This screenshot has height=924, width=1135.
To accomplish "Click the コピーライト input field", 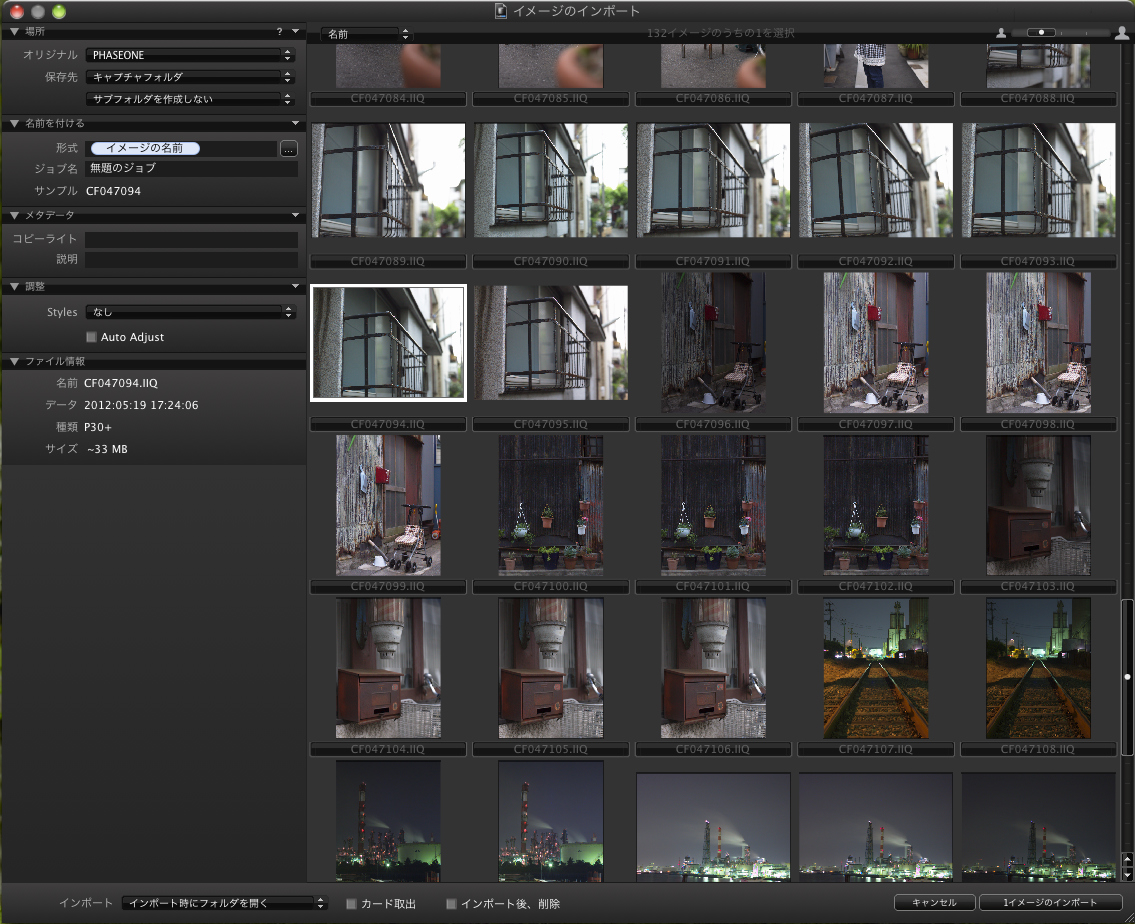I will 191,239.
